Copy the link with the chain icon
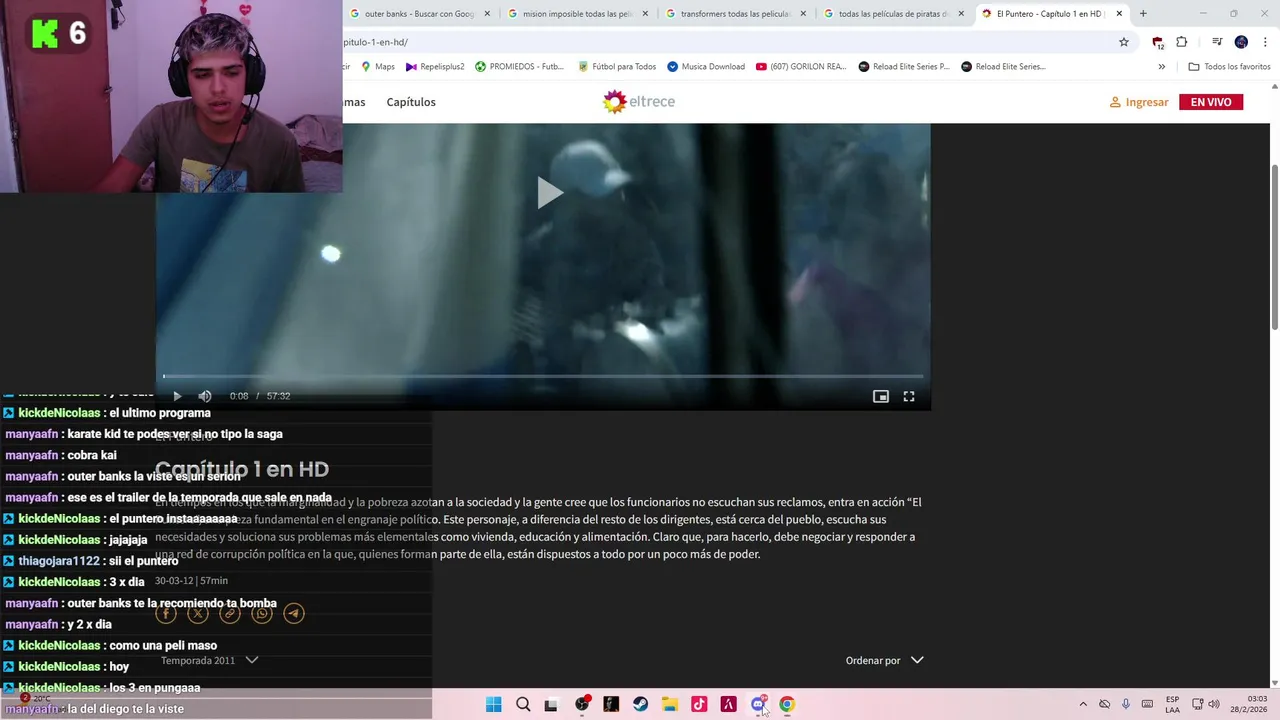 click(x=230, y=614)
